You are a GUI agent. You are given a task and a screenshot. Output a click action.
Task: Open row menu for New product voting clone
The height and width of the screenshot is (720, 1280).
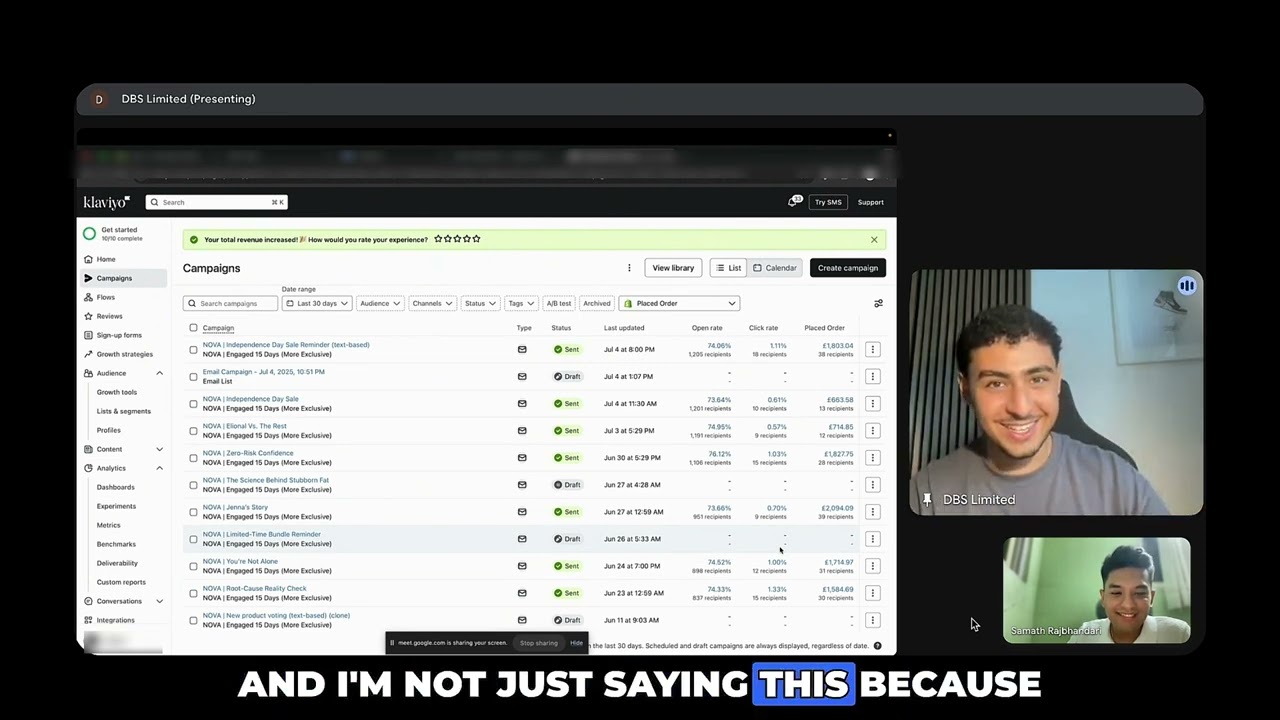(x=872, y=620)
